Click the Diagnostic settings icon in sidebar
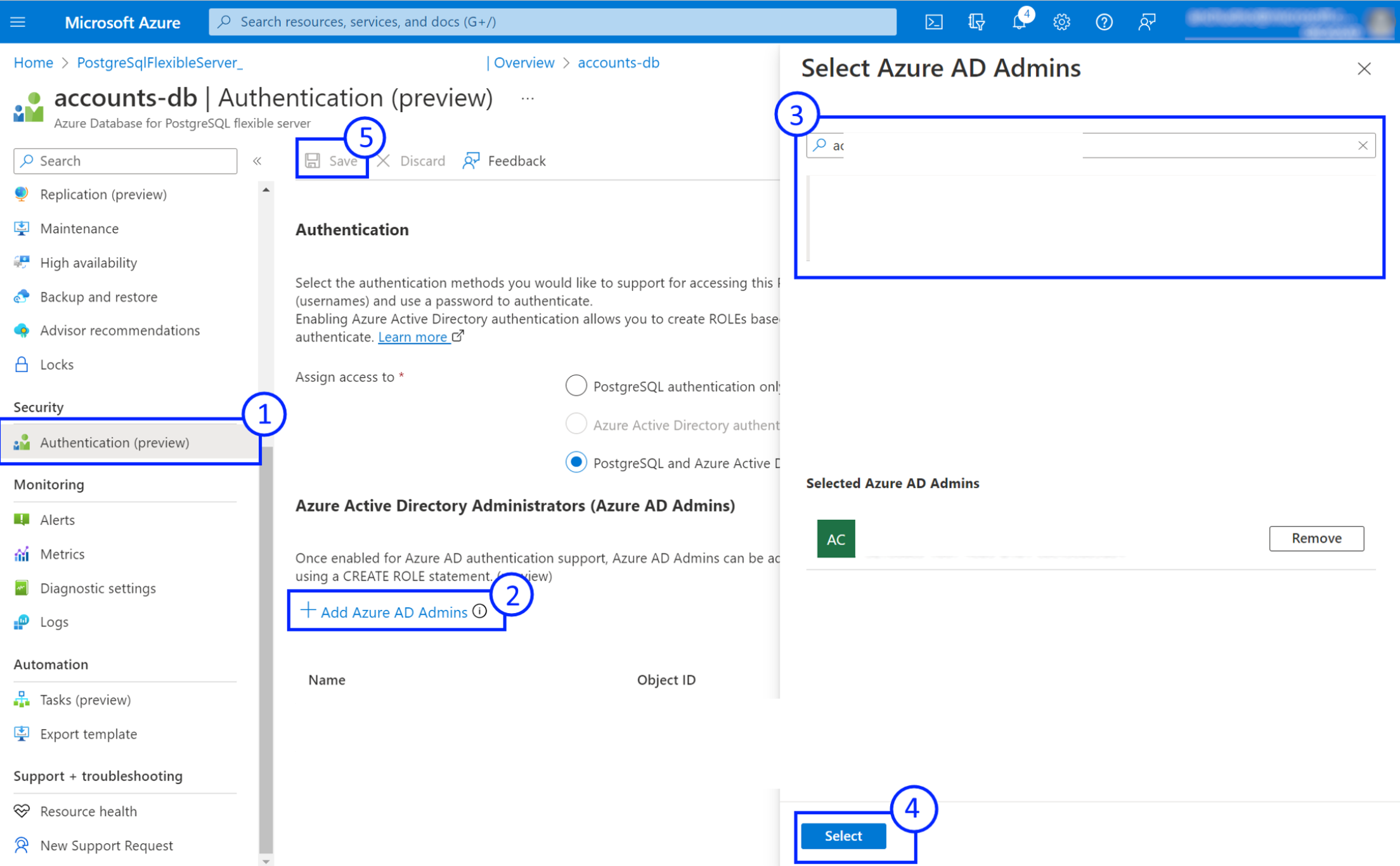The image size is (1400, 866). pos(20,587)
